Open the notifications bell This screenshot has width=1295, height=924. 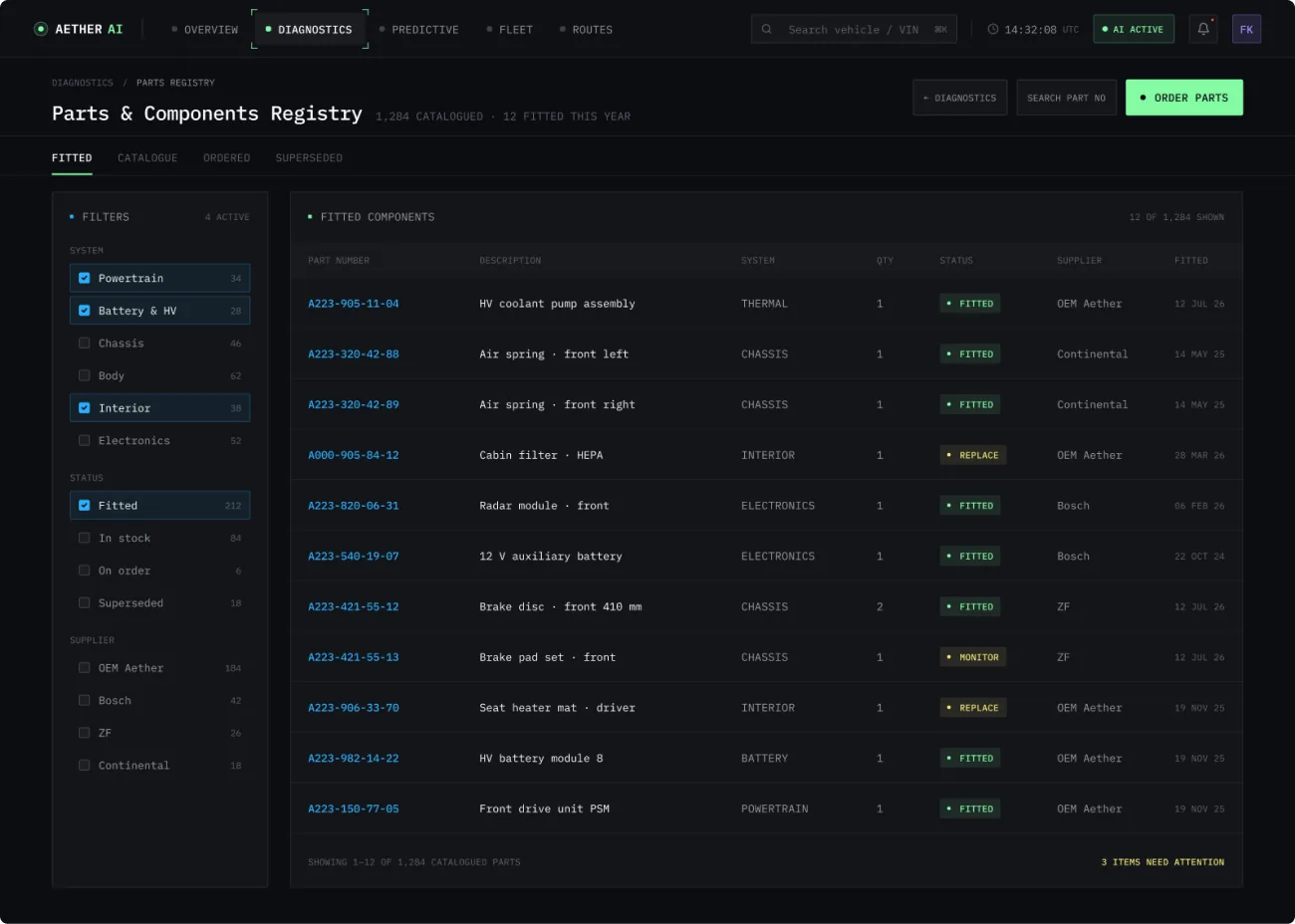[x=1203, y=29]
